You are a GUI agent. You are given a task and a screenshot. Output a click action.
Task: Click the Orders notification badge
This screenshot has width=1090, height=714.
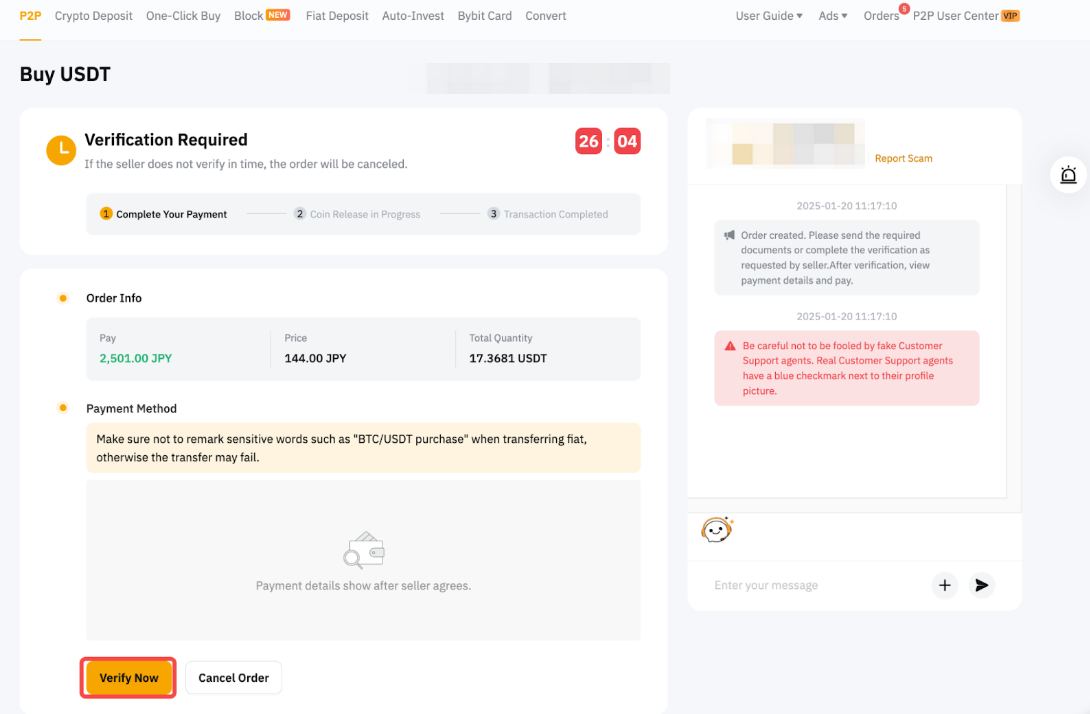tap(904, 9)
